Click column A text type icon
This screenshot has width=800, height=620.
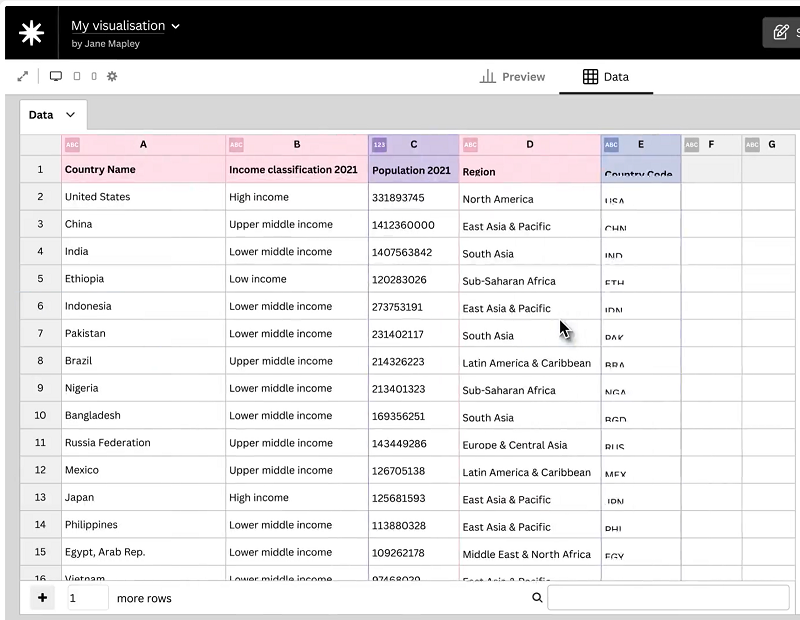coord(72,145)
